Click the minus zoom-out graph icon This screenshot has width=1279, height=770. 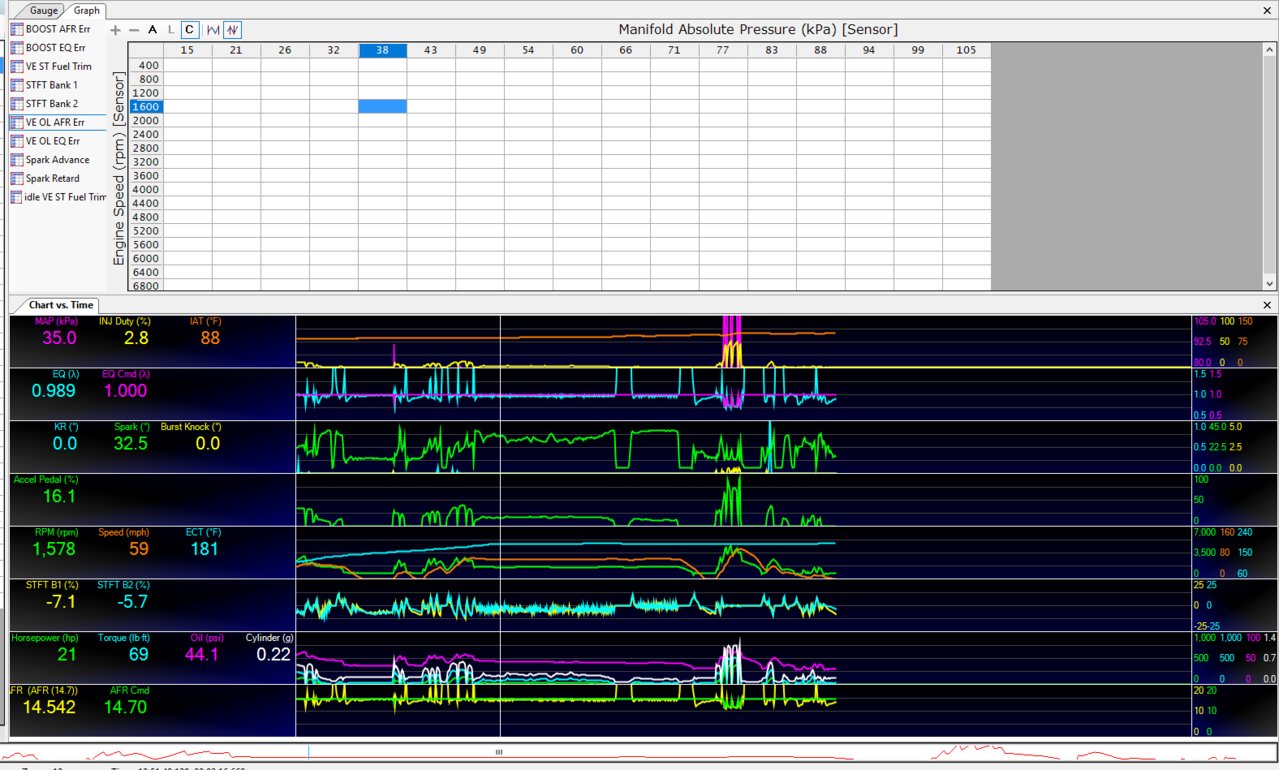click(134, 30)
